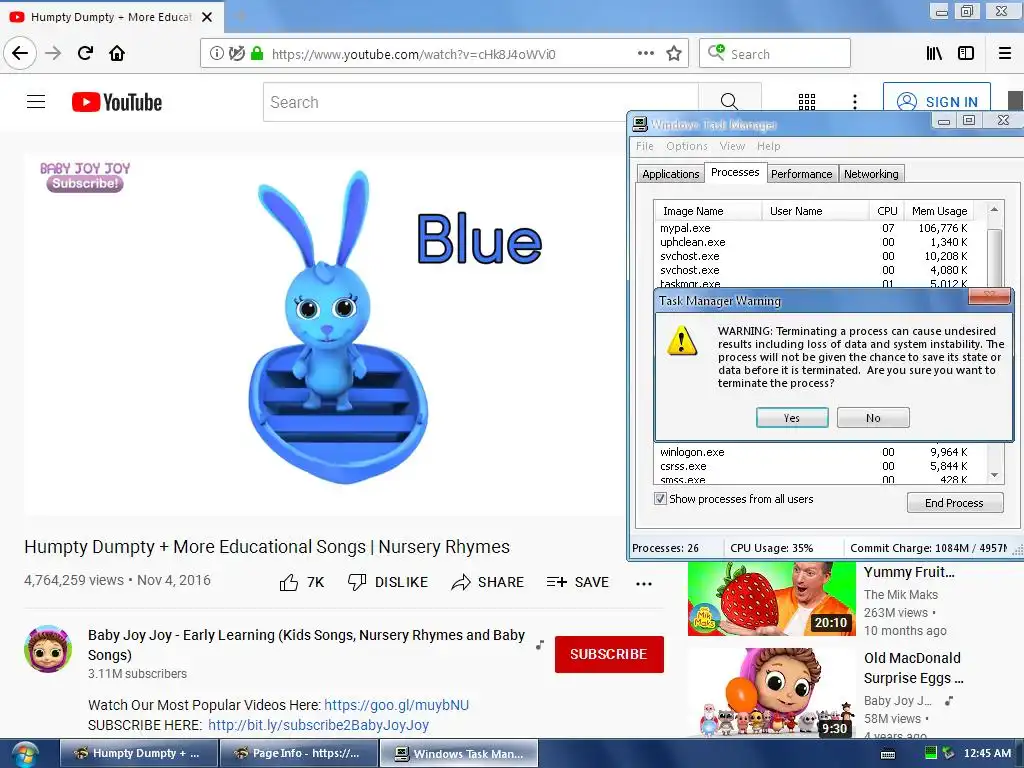Viewport: 1024px width, 768px height.
Task: Click the green network tray icon
Action: pos(931,753)
